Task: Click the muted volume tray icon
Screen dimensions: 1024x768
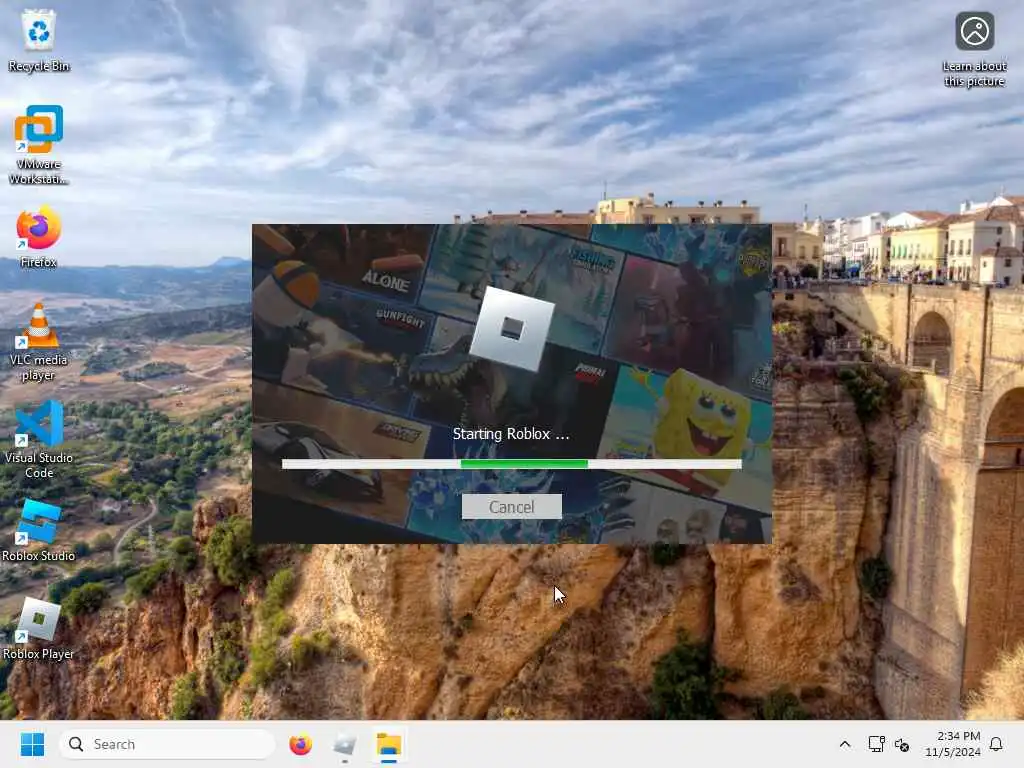Action: (x=902, y=744)
